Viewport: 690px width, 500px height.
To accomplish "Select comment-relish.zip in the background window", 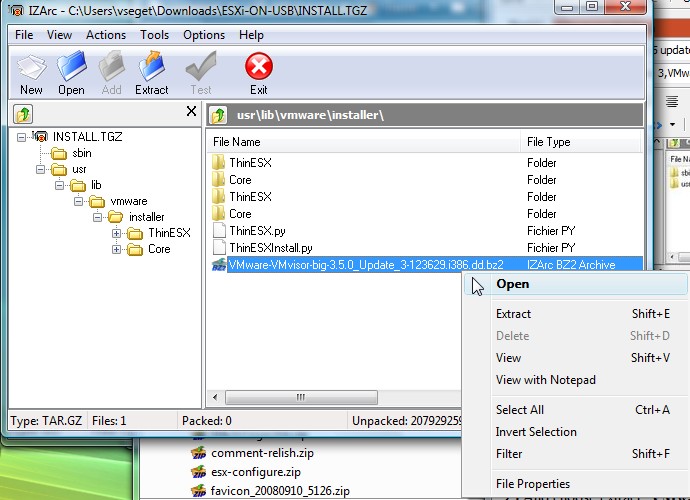I will [x=262, y=453].
